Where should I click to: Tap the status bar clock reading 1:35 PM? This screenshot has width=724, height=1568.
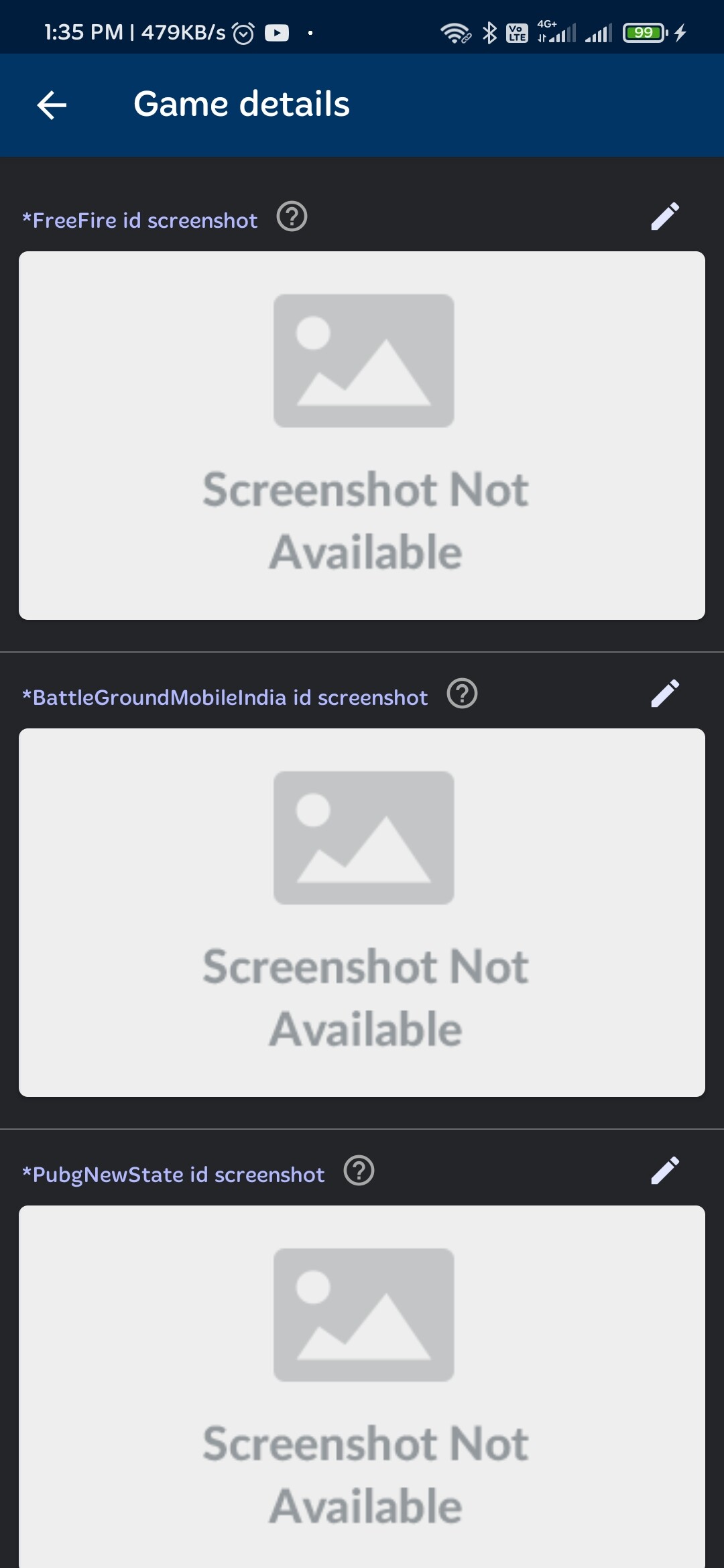pyautogui.click(x=84, y=32)
